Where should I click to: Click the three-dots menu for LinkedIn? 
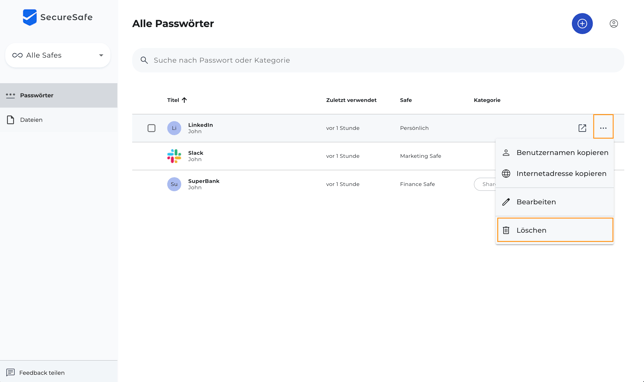(603, 128)
